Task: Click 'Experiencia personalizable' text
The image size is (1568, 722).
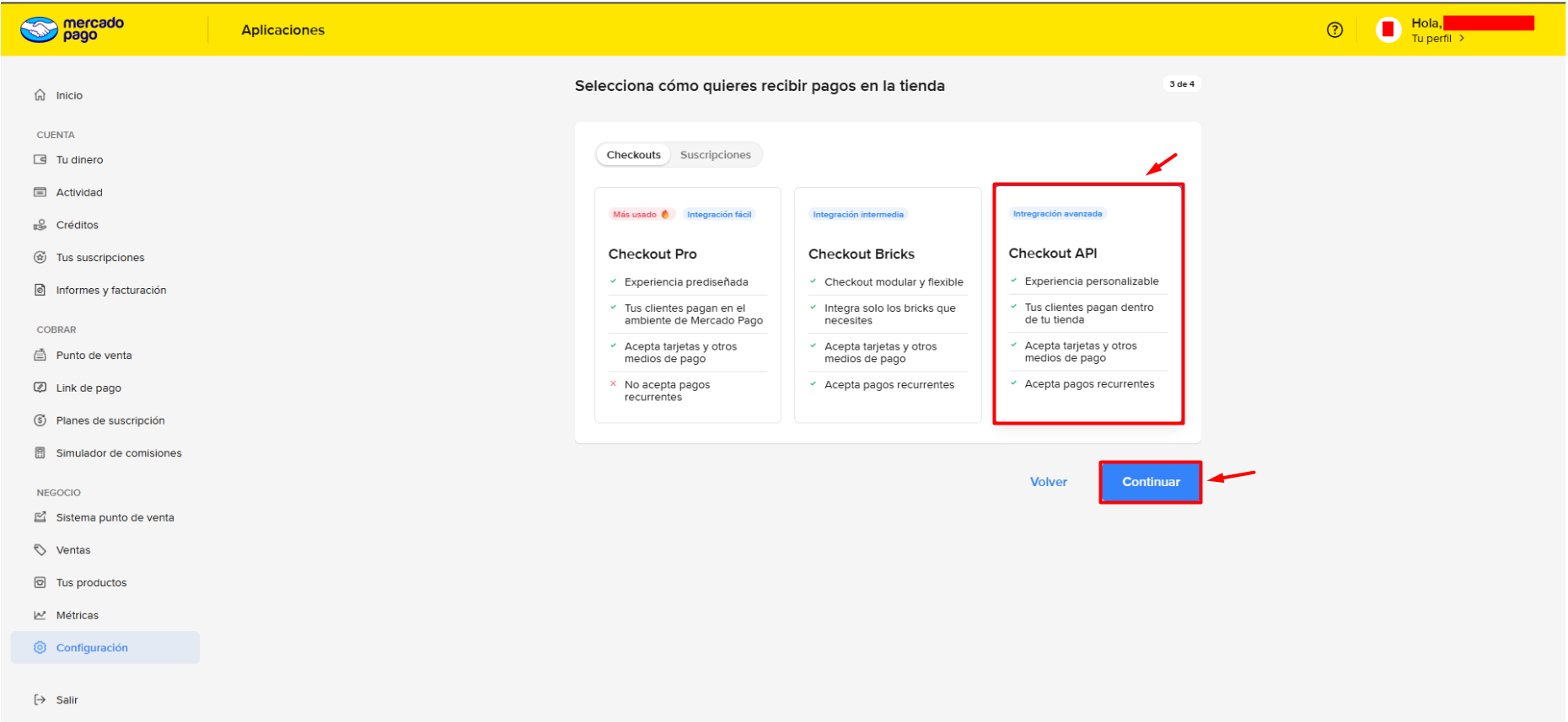Action: 1092,281
